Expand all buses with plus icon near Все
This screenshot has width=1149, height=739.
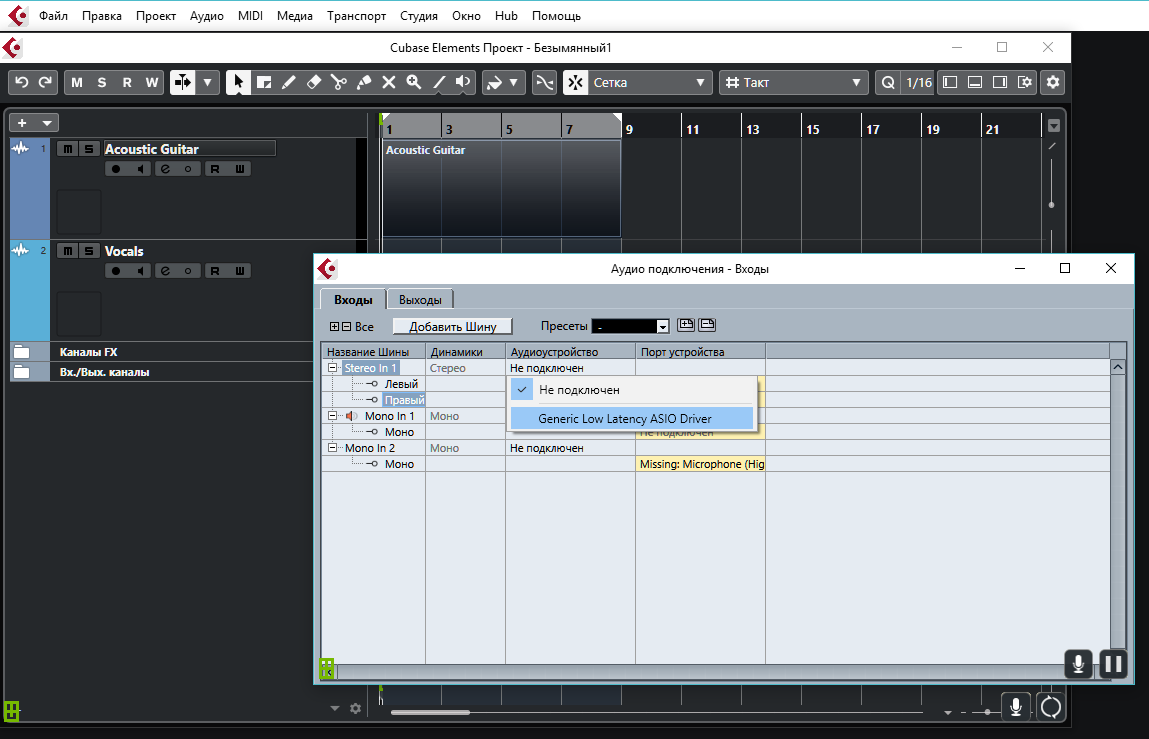point(334,326)
